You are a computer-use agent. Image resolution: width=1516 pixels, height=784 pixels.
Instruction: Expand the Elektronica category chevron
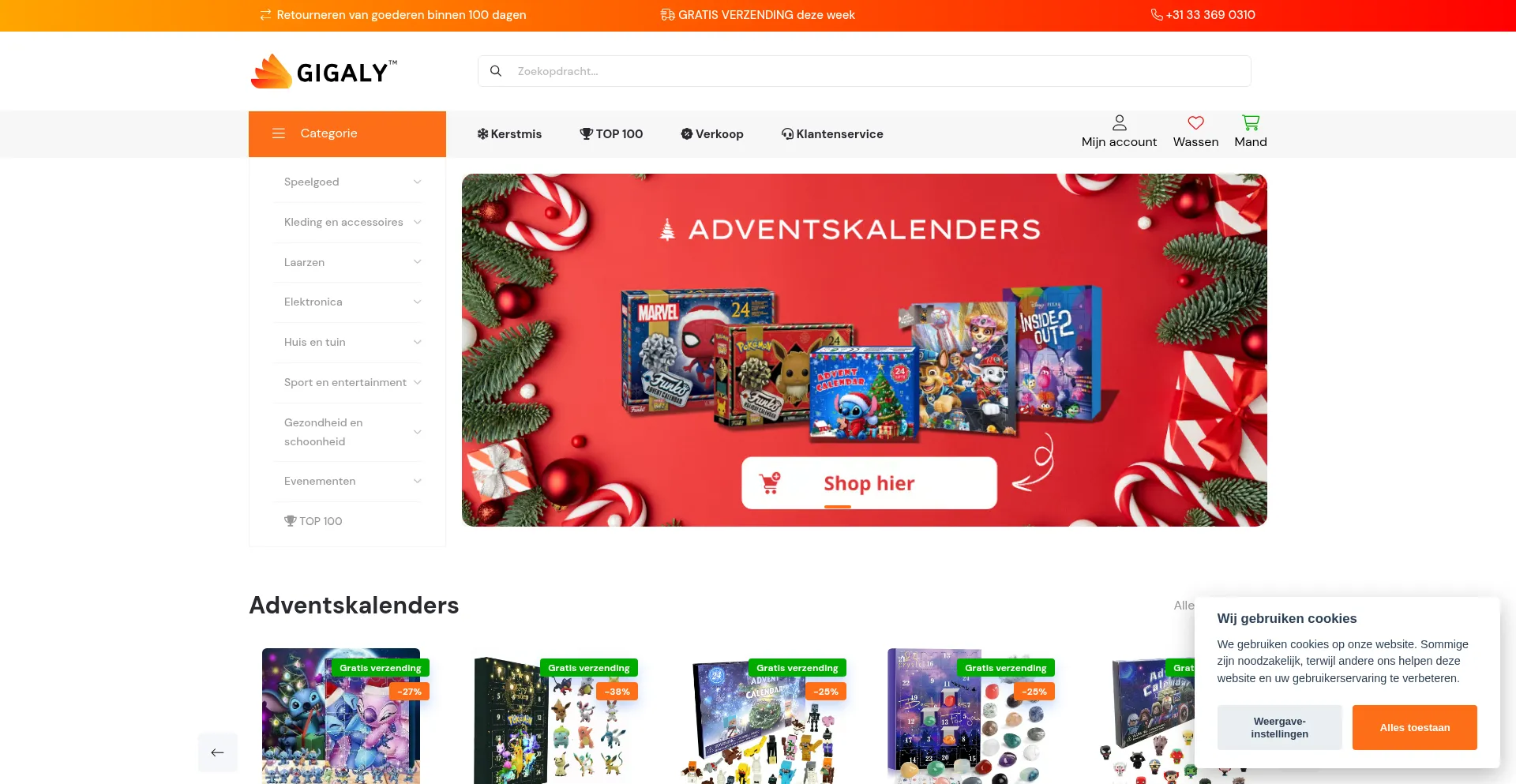tap(417, 302)
